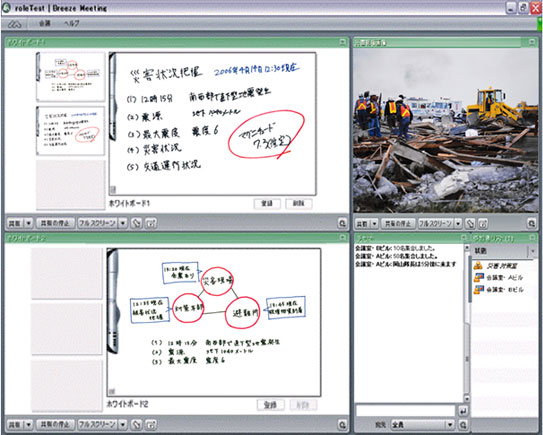Click the Breeze logo icon in the menu bar
This screenshot has height=435, width=543.
point(15,24)
